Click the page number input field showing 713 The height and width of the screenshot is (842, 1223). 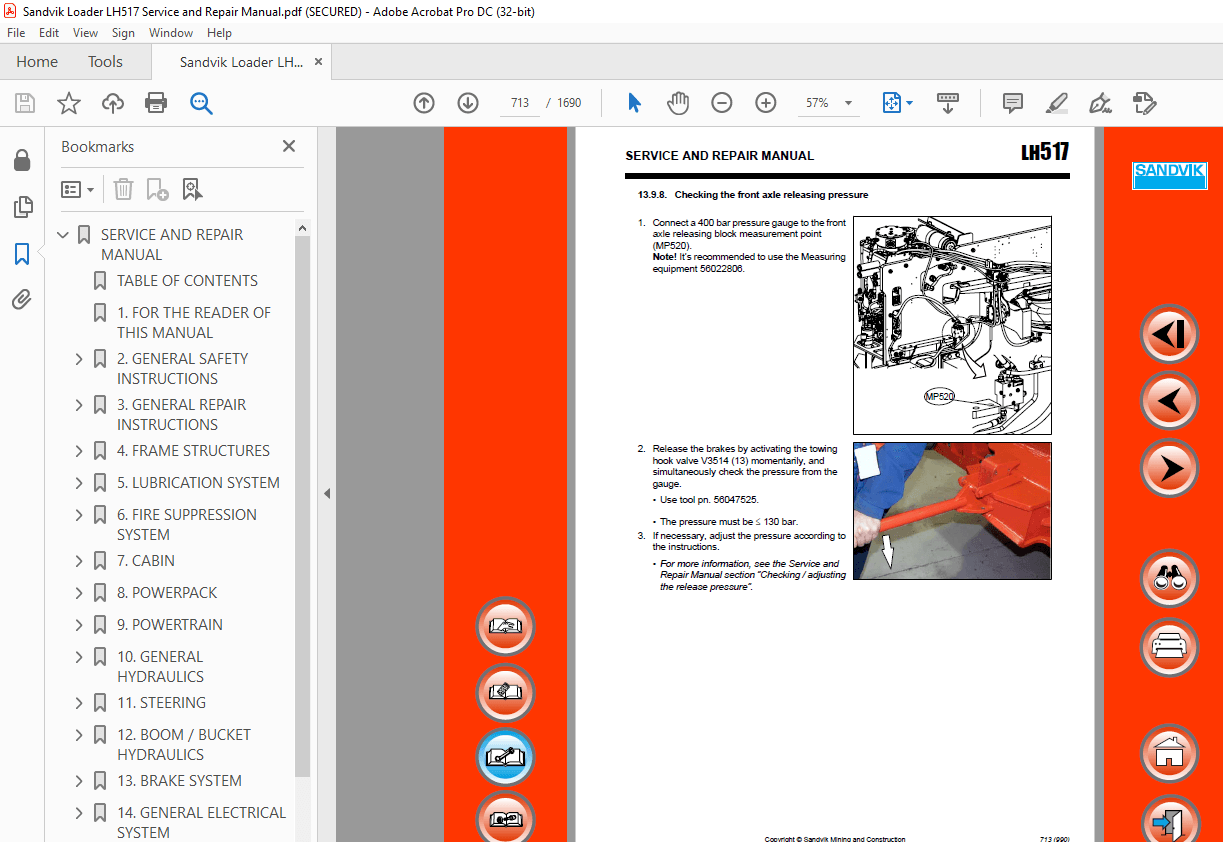click(x=519, y=102)
